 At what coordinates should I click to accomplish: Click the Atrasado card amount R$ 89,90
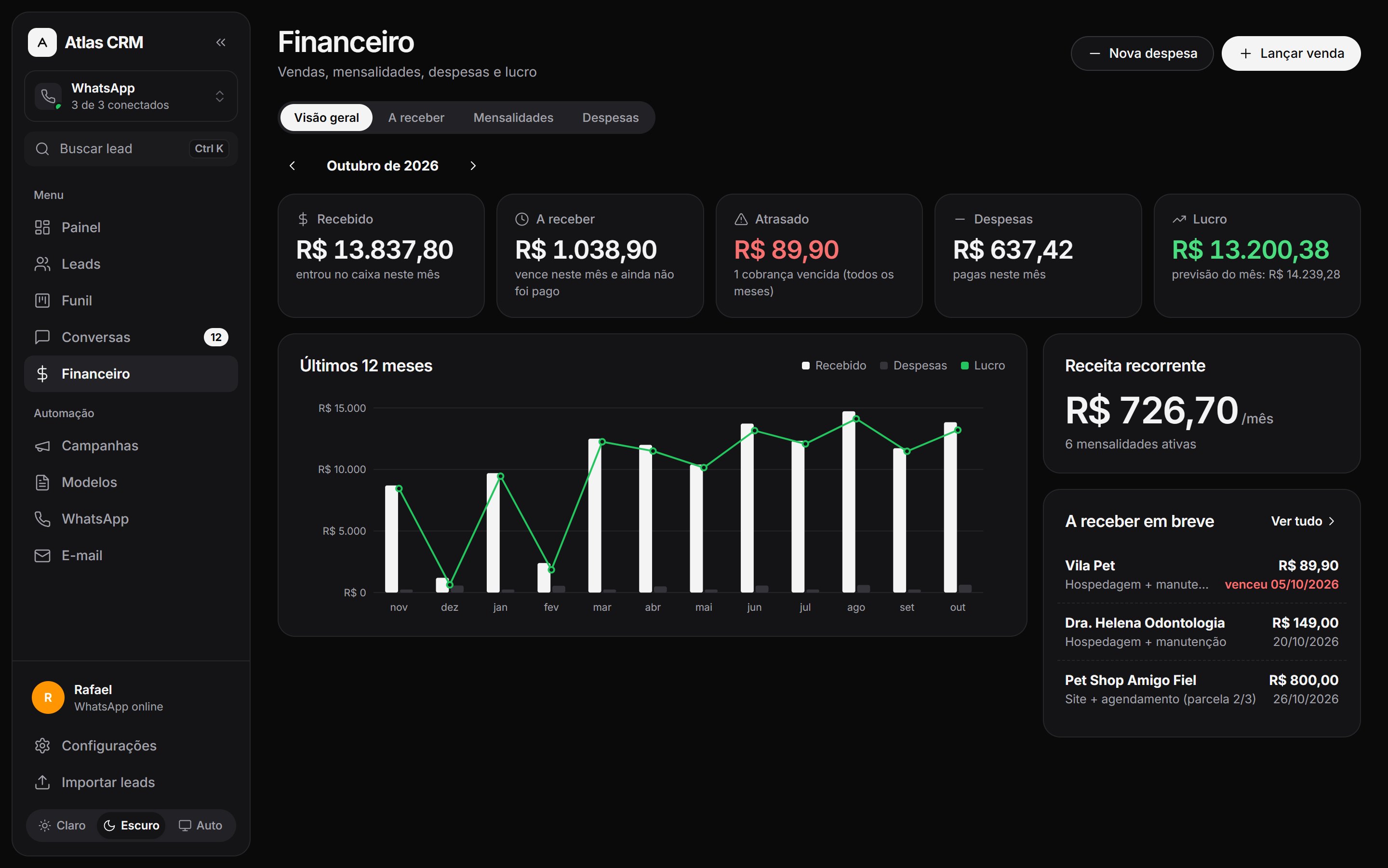point(786,250)
